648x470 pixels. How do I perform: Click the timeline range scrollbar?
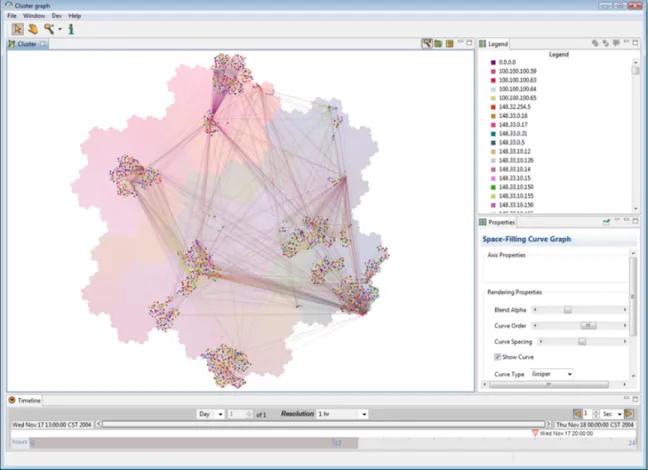(324, 424)
